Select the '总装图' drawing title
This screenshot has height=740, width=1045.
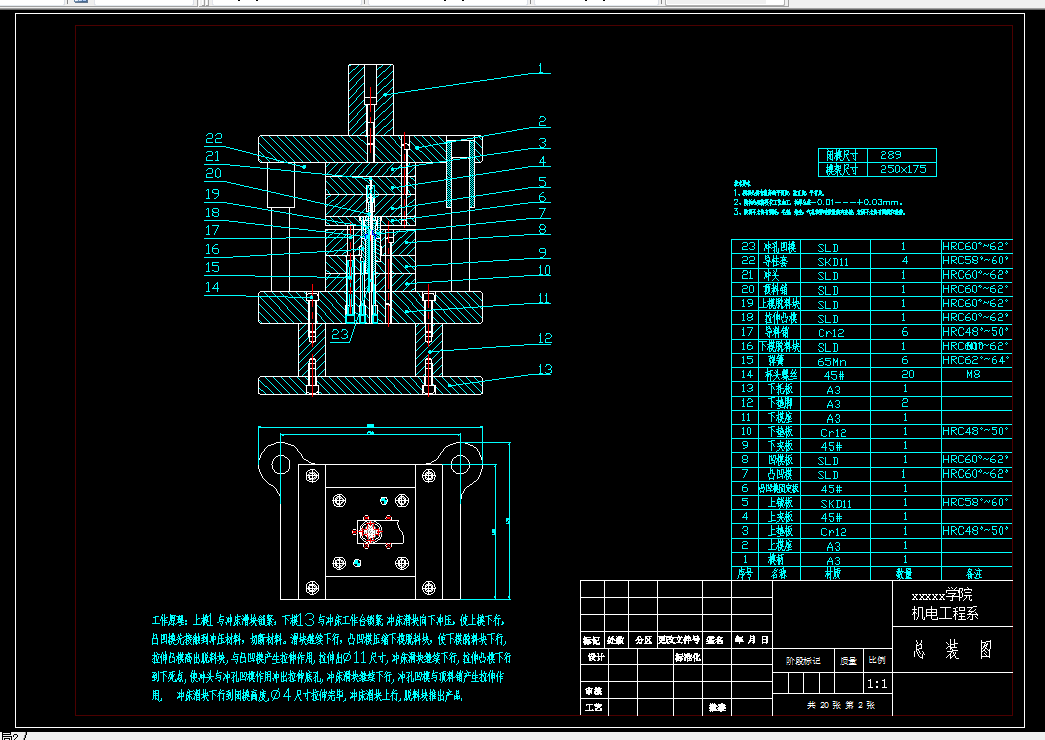[952, 649]
